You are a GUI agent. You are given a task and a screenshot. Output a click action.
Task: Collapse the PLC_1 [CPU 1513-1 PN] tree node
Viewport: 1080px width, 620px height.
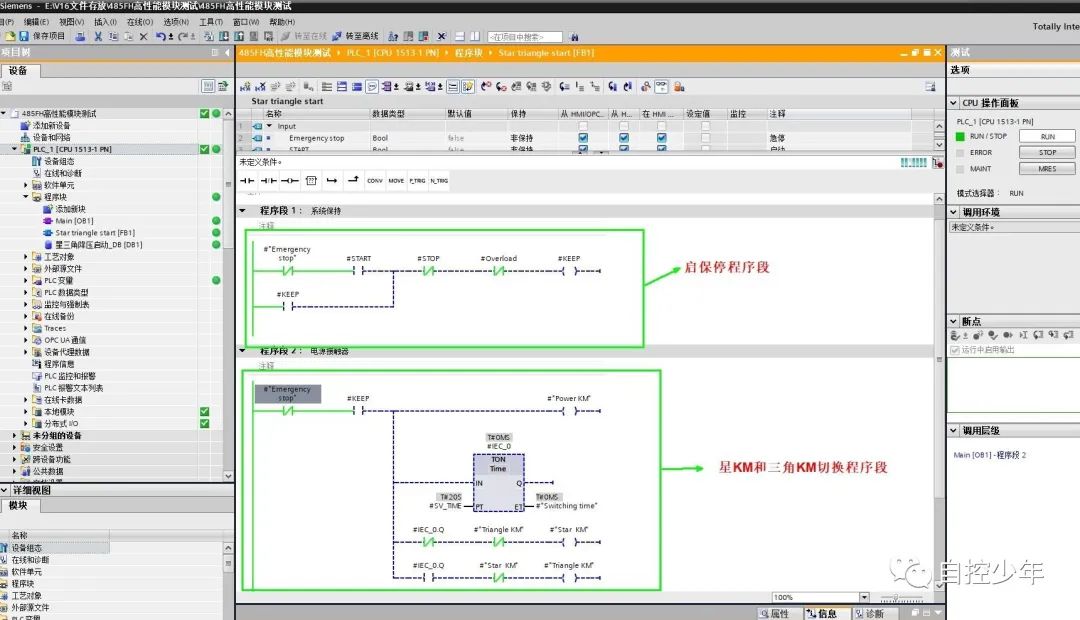pos(14,149)
